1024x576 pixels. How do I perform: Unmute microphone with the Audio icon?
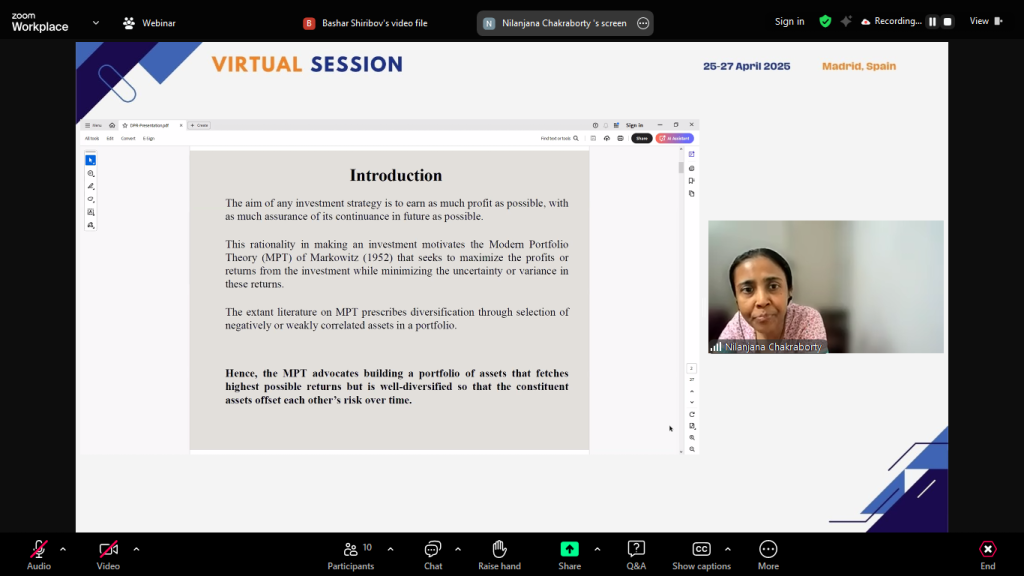pos(39,549)
